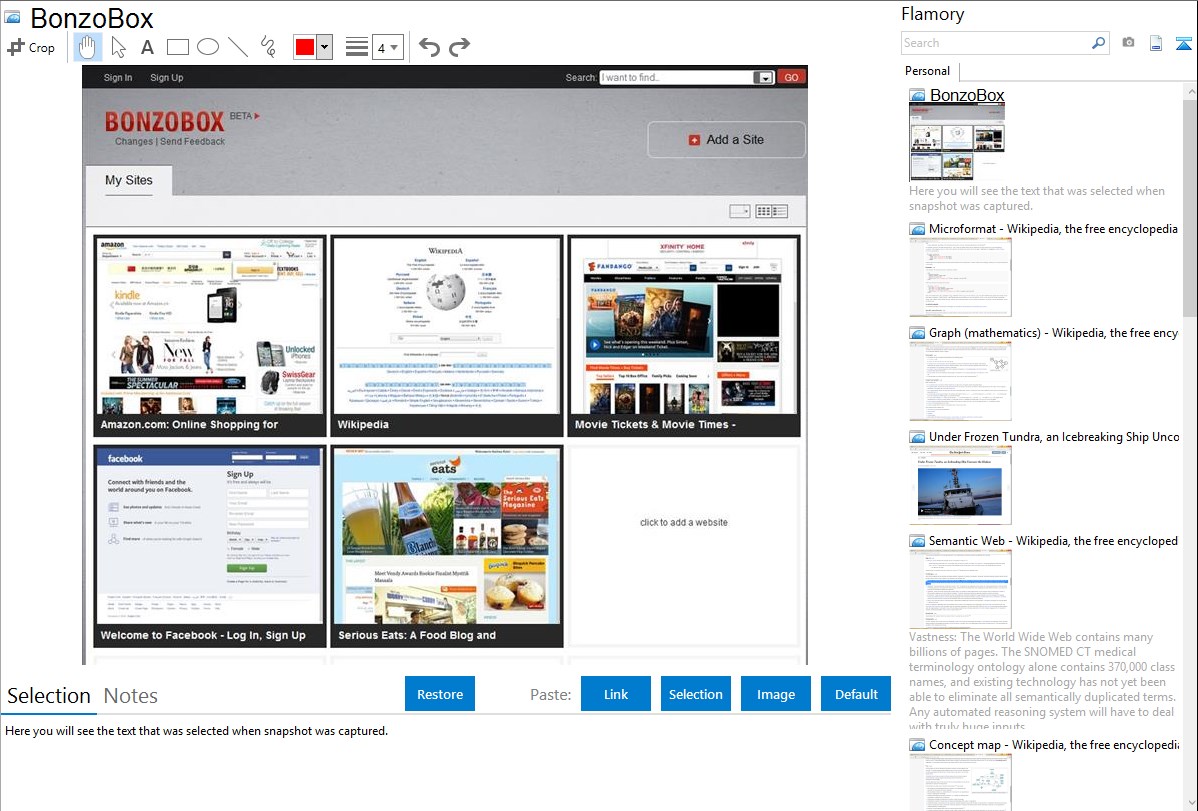Select the arrow pointer tool

tap(118, 47)
